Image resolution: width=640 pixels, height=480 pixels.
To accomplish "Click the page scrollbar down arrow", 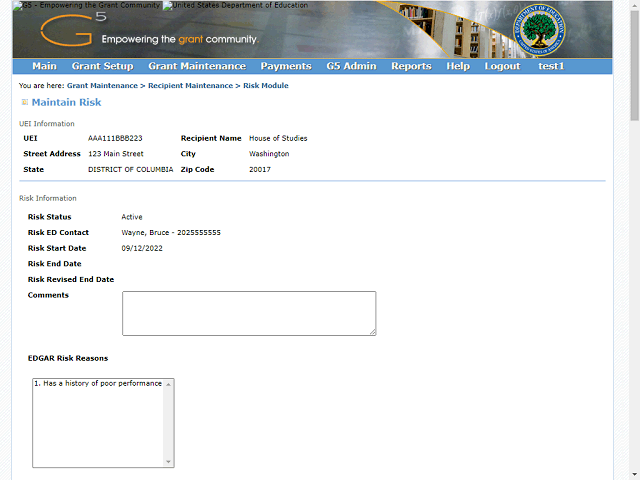I will point(634,475).
